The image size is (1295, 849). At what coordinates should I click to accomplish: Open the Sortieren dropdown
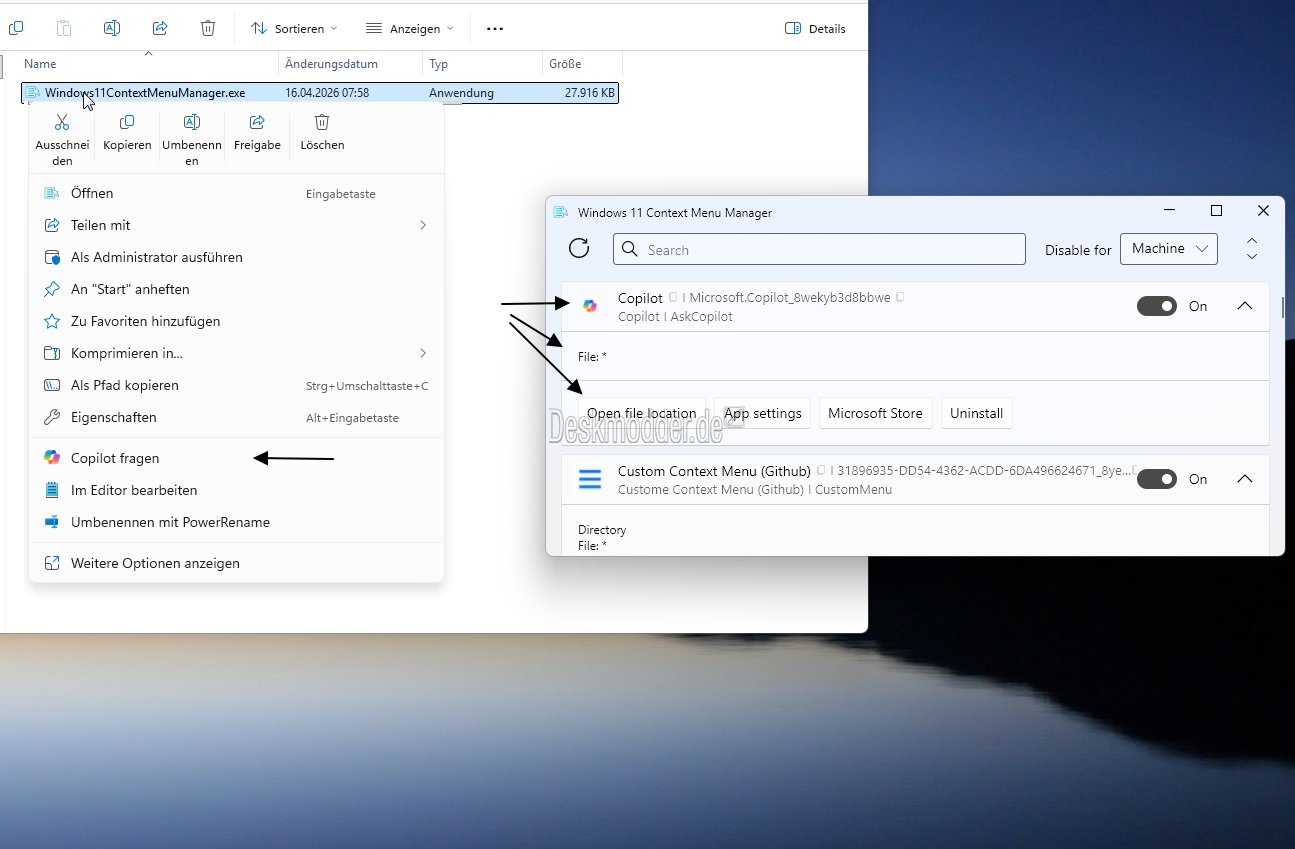click(294, 28)
